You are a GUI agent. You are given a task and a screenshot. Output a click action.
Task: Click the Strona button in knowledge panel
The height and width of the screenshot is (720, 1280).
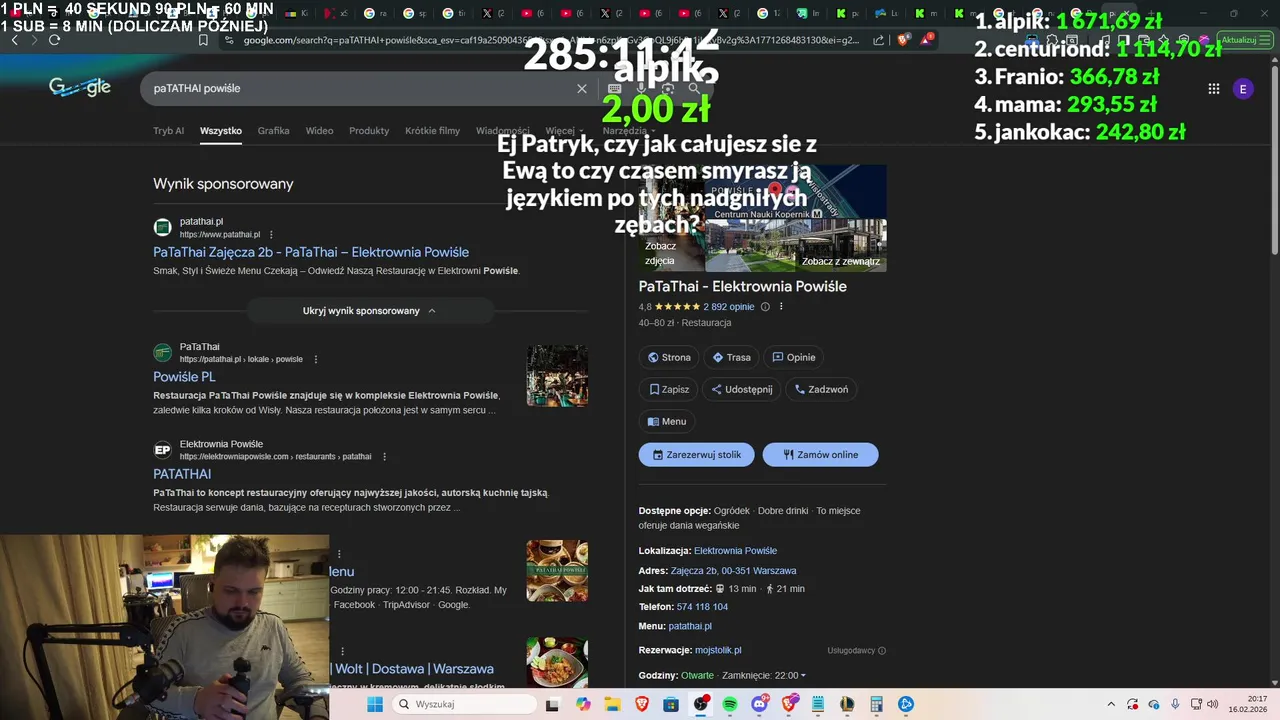coord(669,357)
